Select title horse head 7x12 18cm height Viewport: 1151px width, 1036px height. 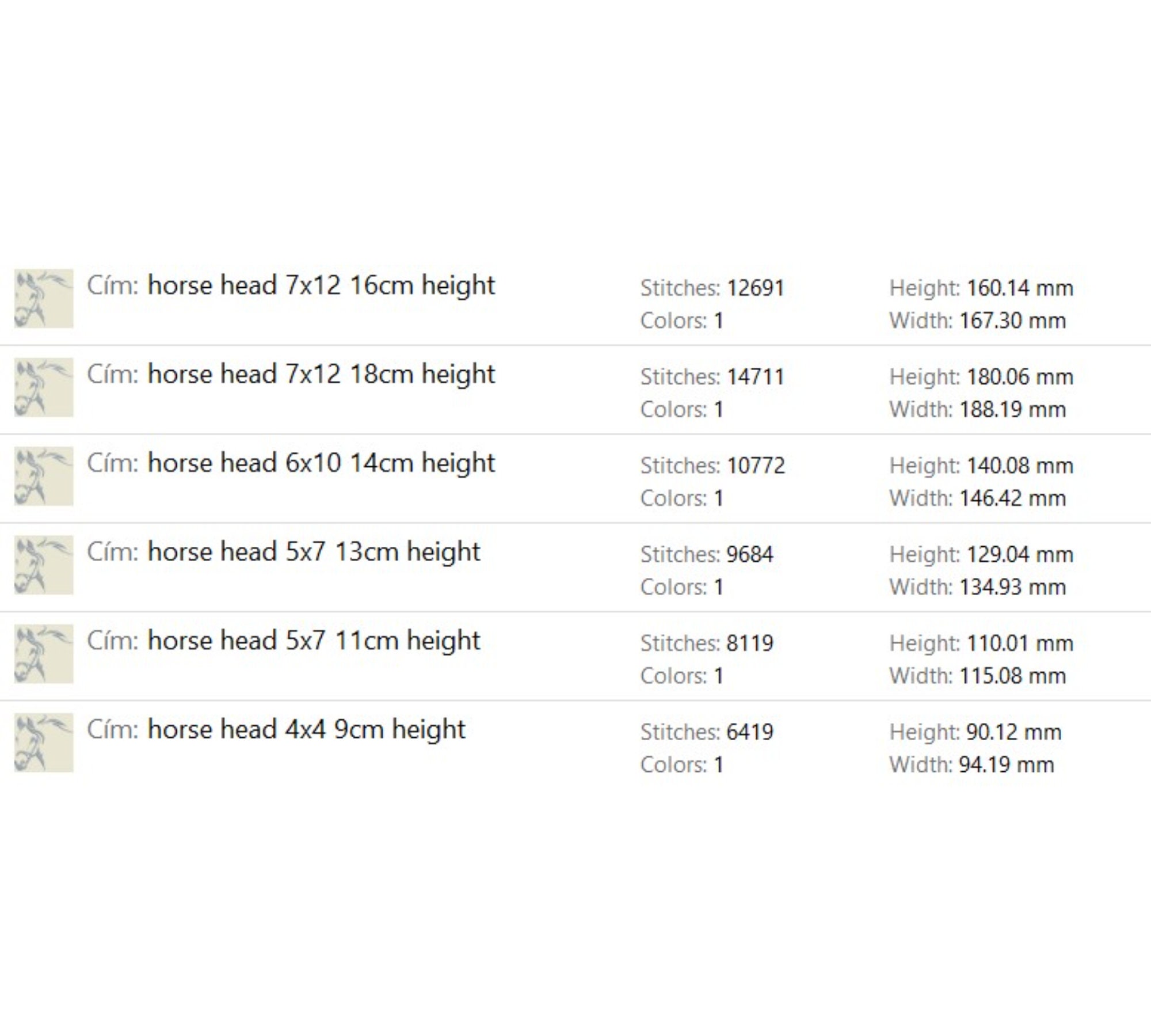click(x=321, y=375)
